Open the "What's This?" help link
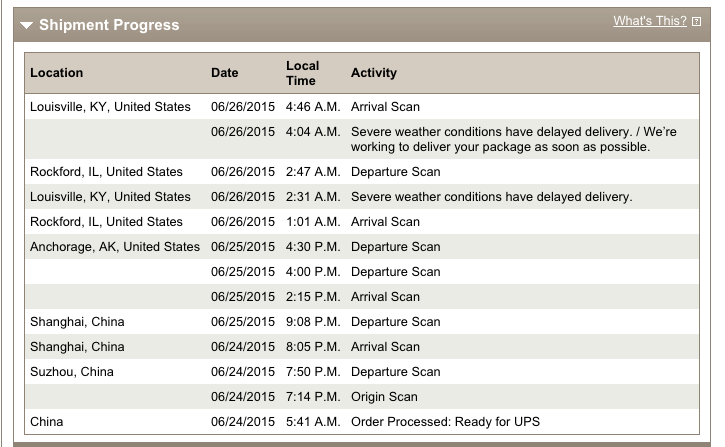 pyautogui.click(x=649, y=21)
